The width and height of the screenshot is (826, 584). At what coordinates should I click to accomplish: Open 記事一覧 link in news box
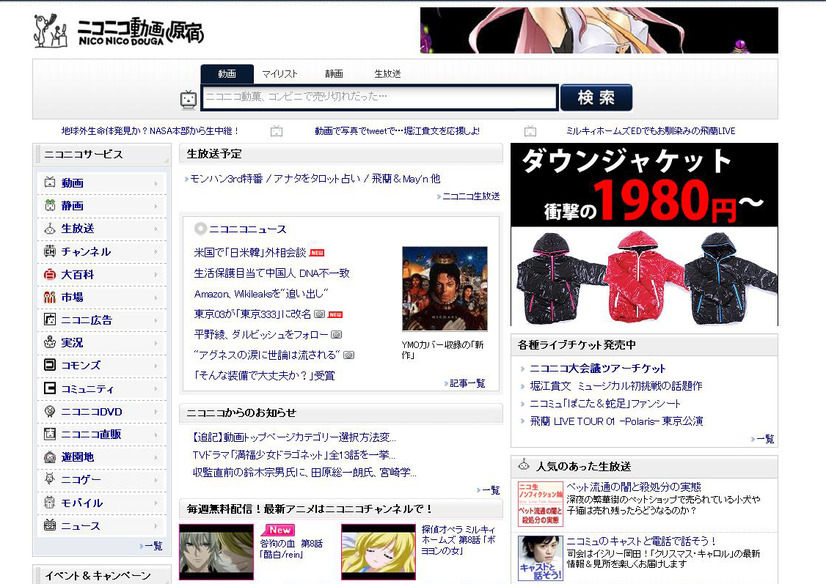(465, 383)
